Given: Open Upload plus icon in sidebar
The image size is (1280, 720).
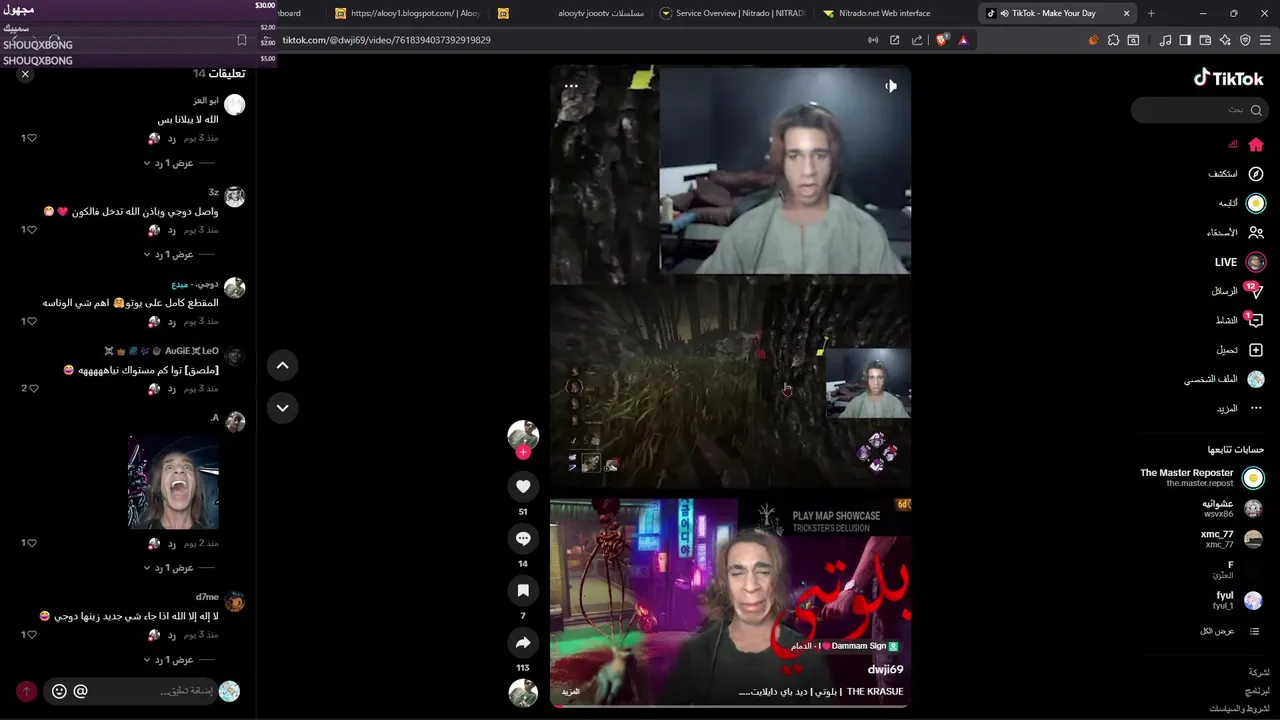Looking at the screenshot, I should 1256,350.
